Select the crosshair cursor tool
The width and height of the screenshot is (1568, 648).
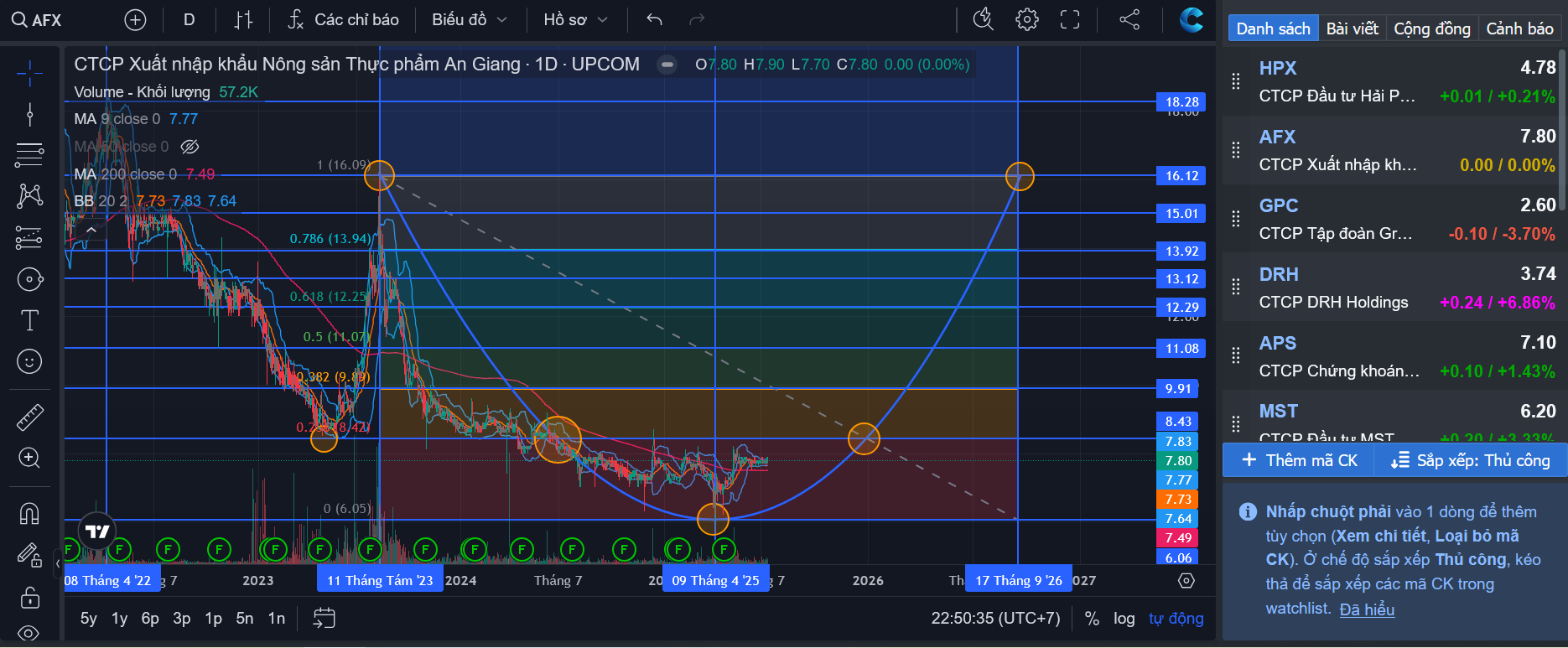pyautogui.click(x=29, y=73)
